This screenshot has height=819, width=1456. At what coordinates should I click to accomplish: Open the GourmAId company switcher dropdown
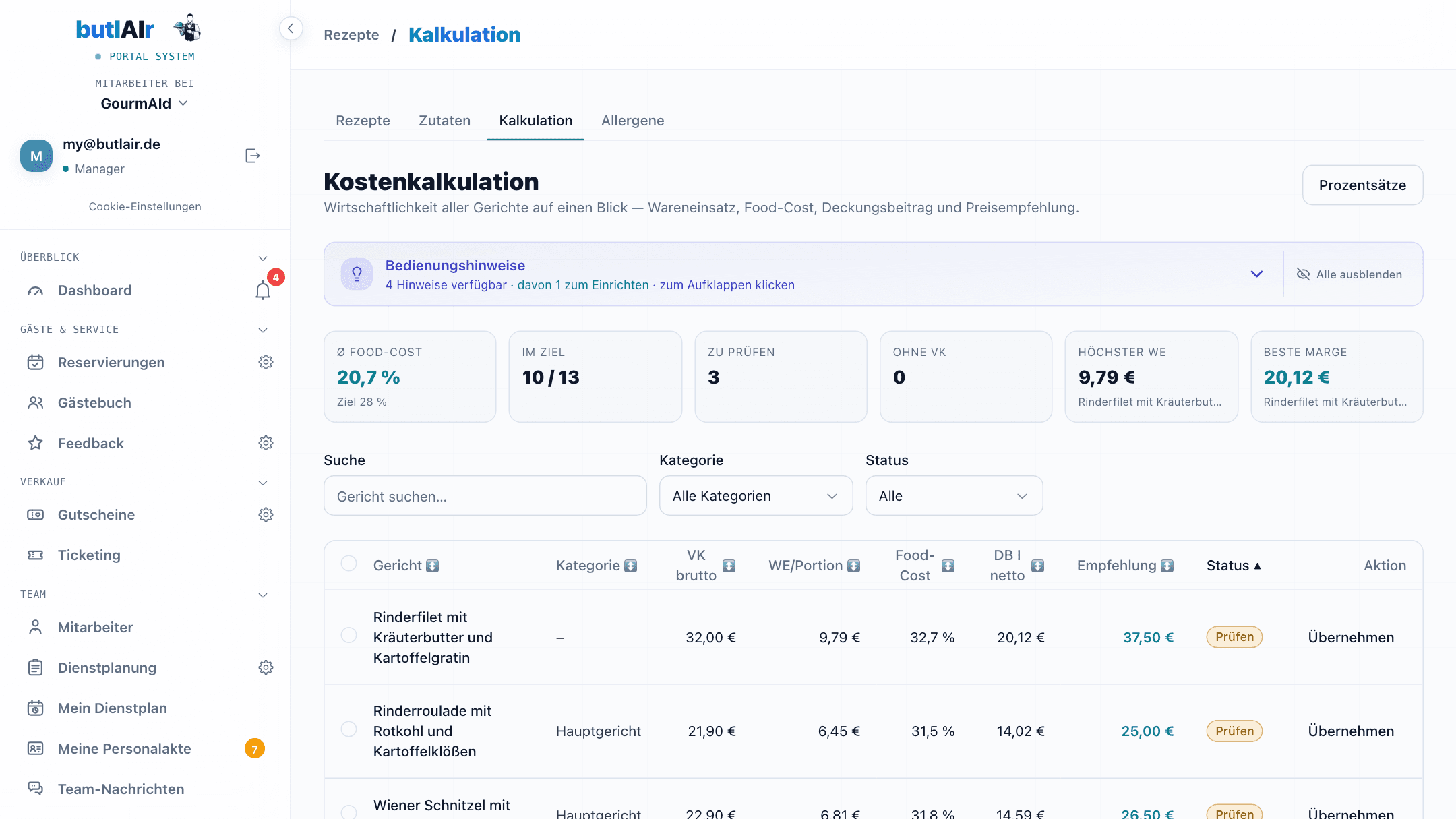coord(144,104)
